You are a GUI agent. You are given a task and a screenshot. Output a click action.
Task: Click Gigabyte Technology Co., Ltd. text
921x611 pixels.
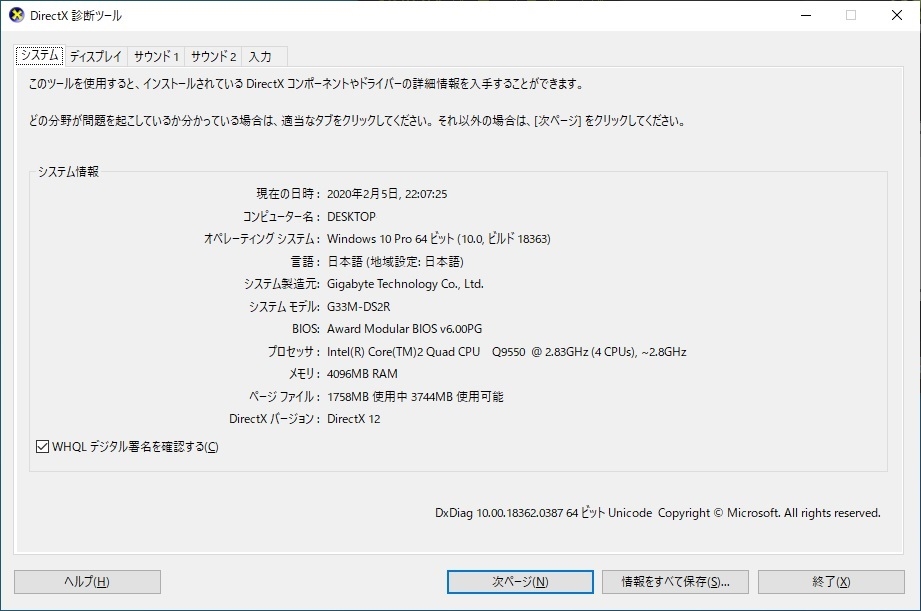[x=405, y=284]
